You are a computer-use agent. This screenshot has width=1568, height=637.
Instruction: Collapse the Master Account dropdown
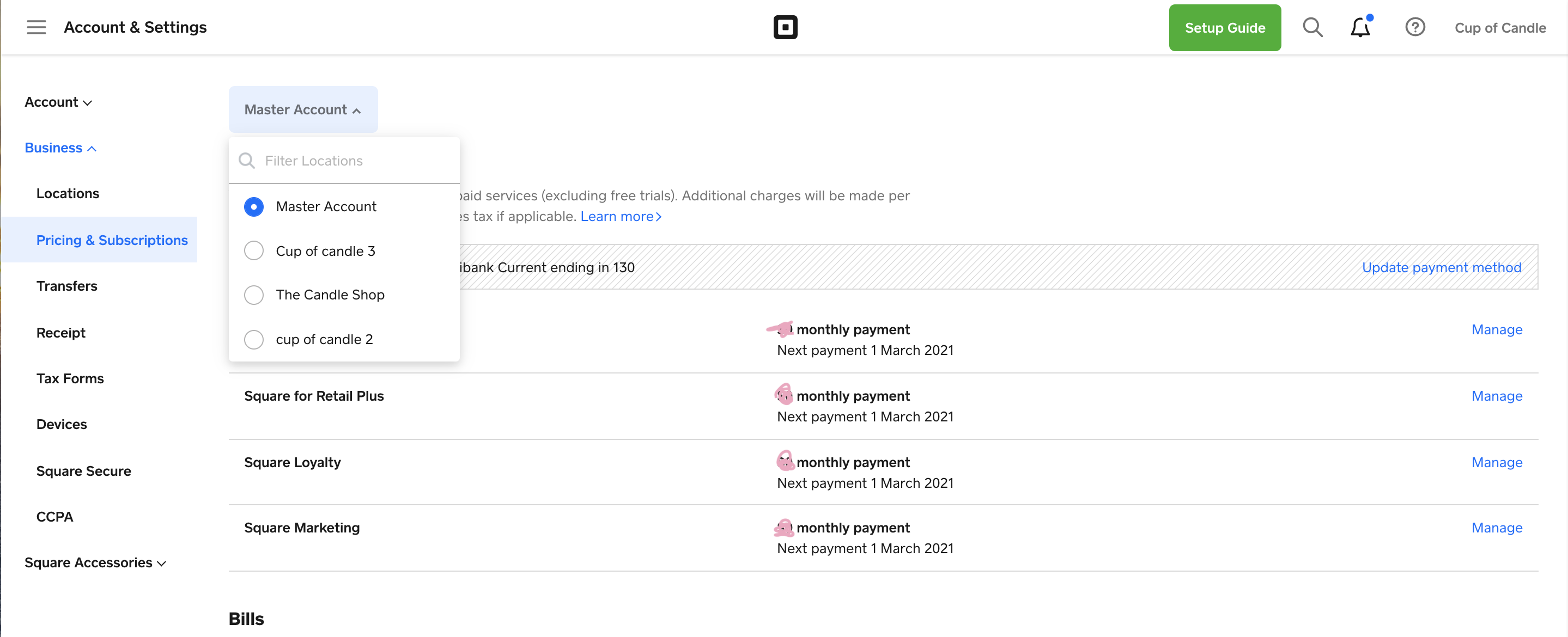pyautogui.click(x=302, y=109)
